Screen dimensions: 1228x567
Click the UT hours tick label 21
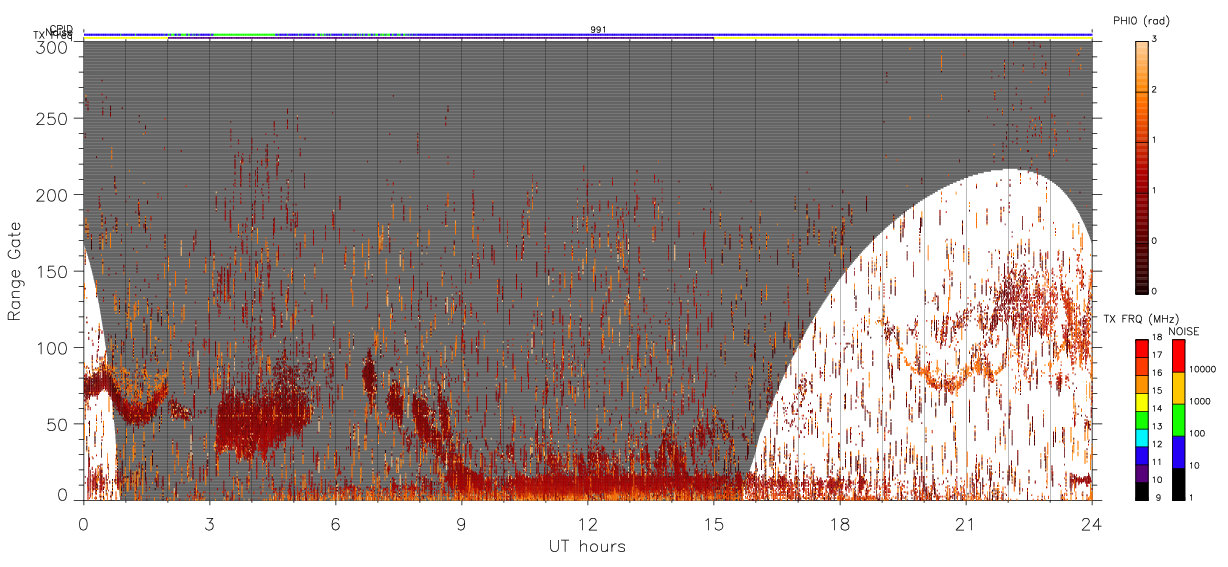tap(965, 523)
